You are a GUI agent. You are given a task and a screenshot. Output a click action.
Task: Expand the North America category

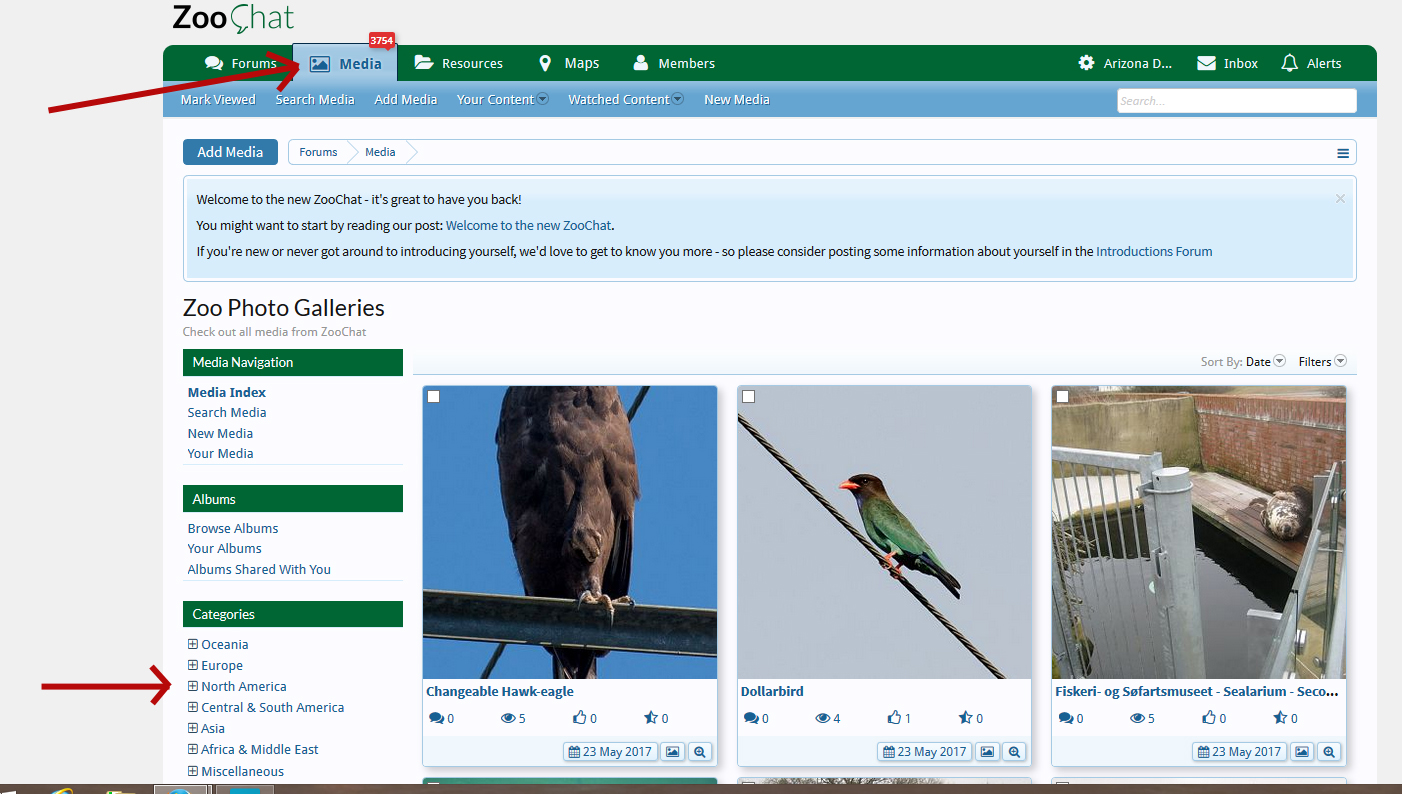coord(193,686)
